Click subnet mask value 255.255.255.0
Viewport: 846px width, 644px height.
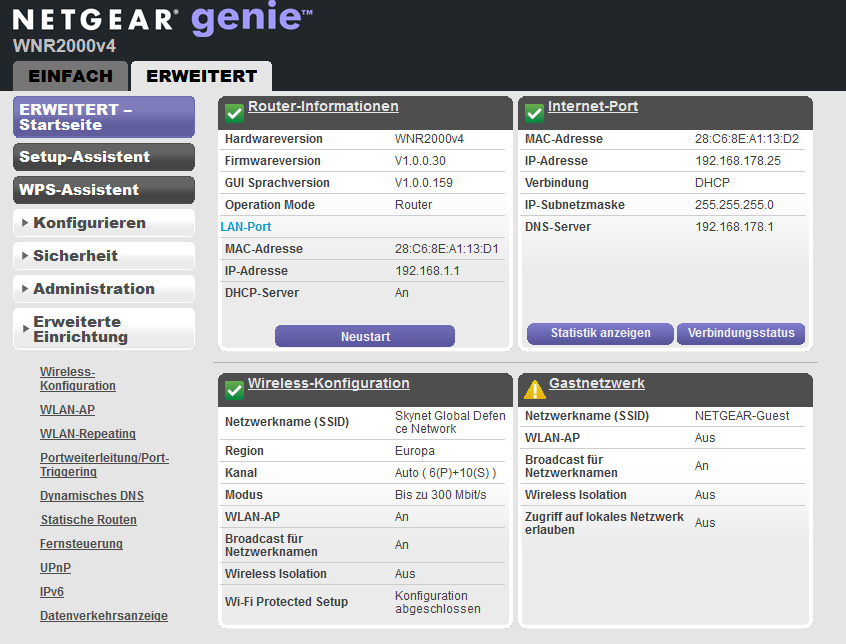[734, 205]
